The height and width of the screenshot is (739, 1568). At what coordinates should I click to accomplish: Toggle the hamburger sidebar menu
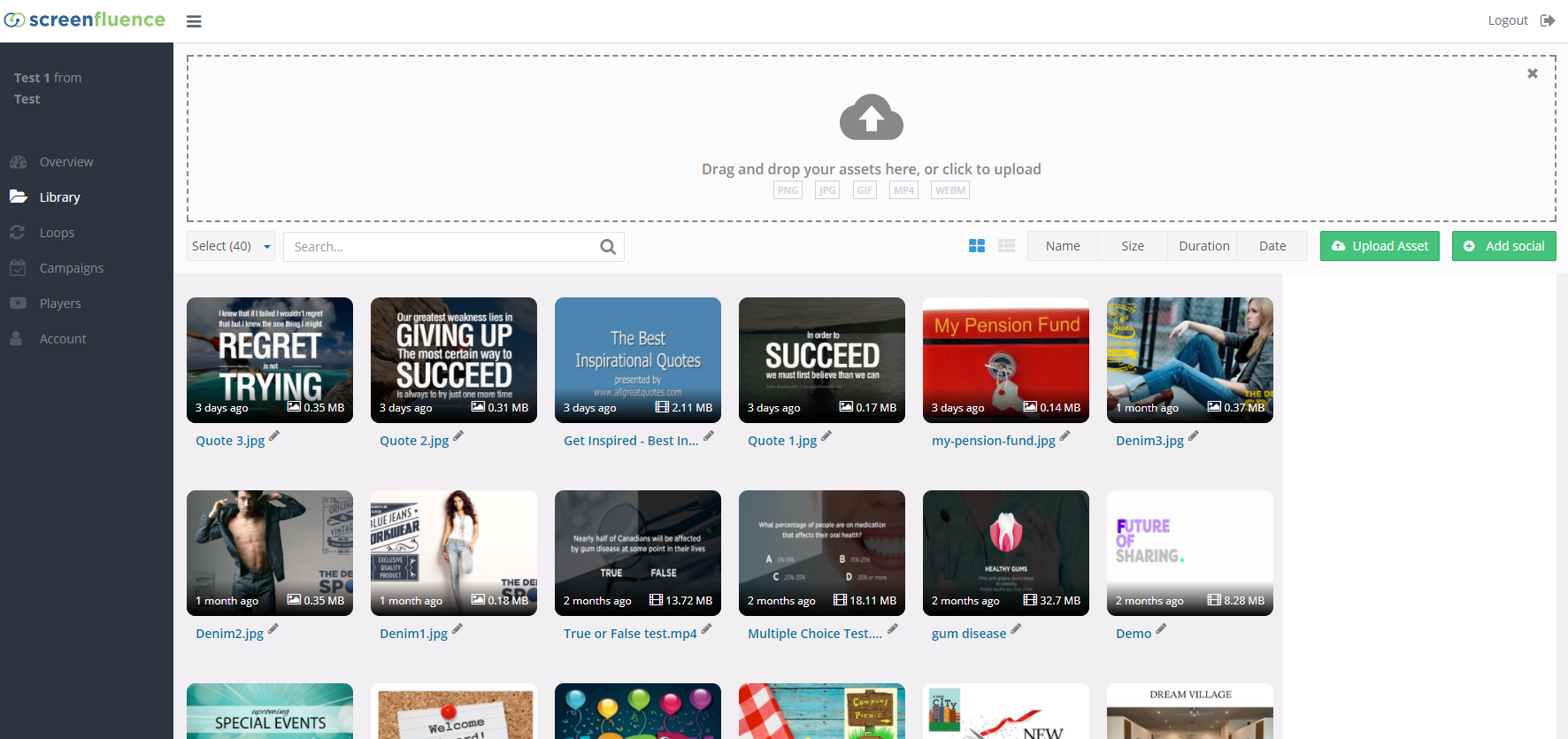click(x=194, y=21)
